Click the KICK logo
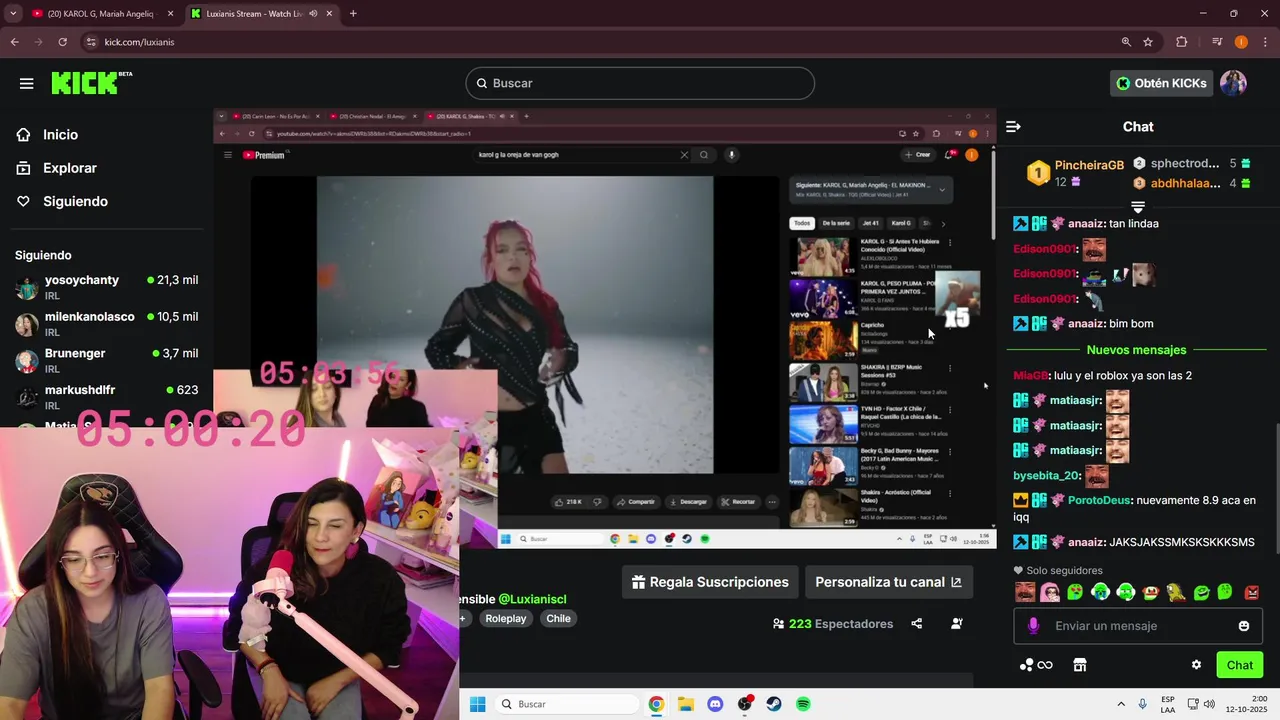Screen dimensions: 1280x720 pyautogui.click(x=91, y=83)
